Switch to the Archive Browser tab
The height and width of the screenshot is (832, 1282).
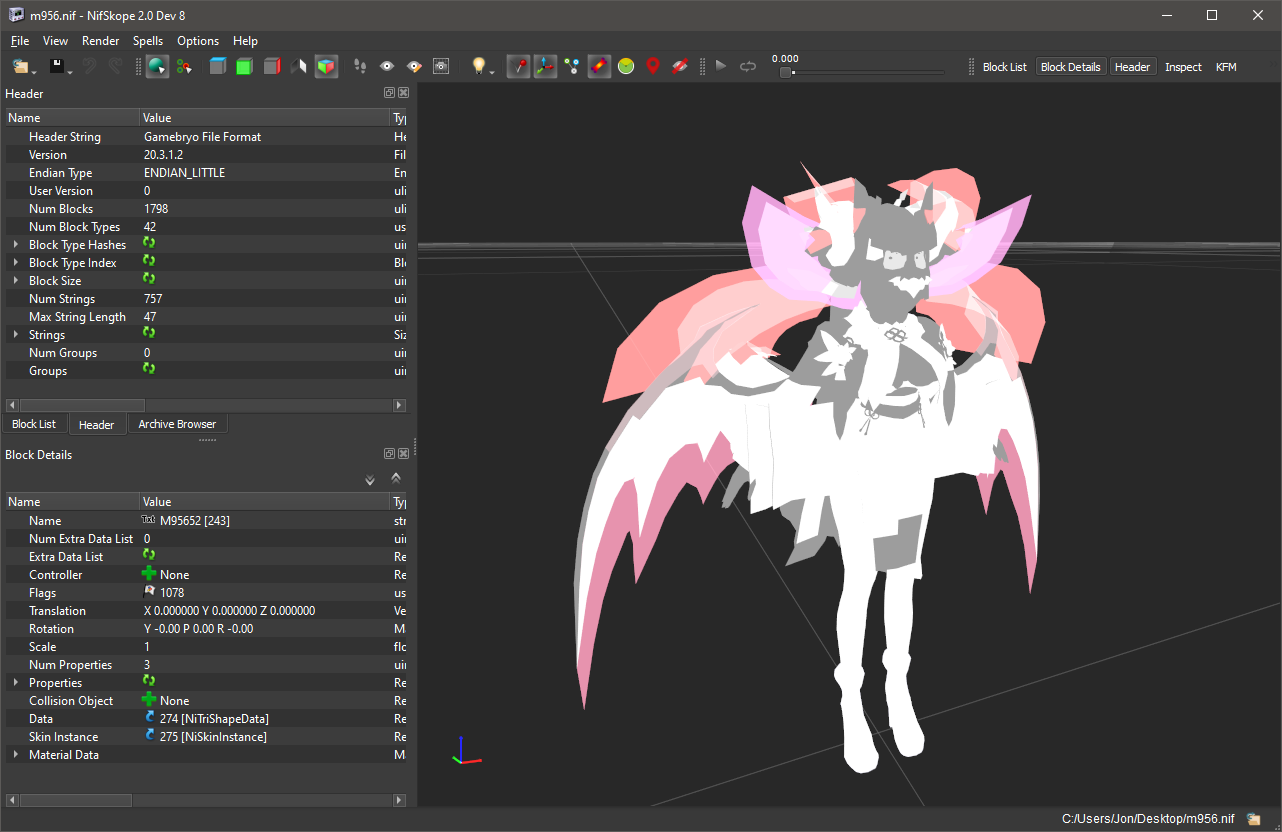tap(177, 424)
